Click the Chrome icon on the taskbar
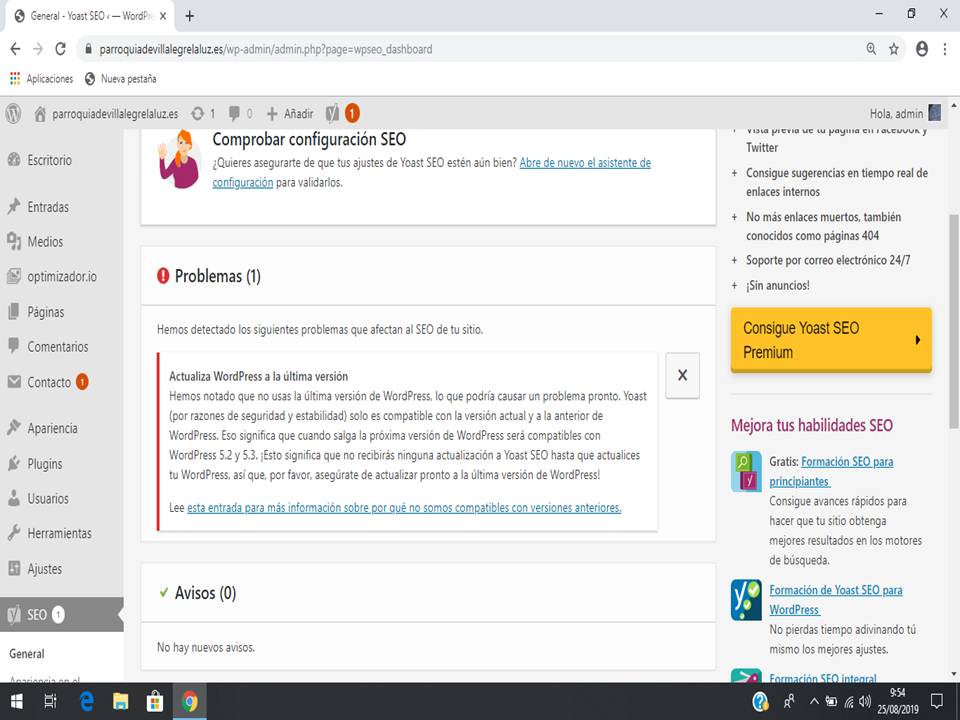960x720 pixels. 189,702
